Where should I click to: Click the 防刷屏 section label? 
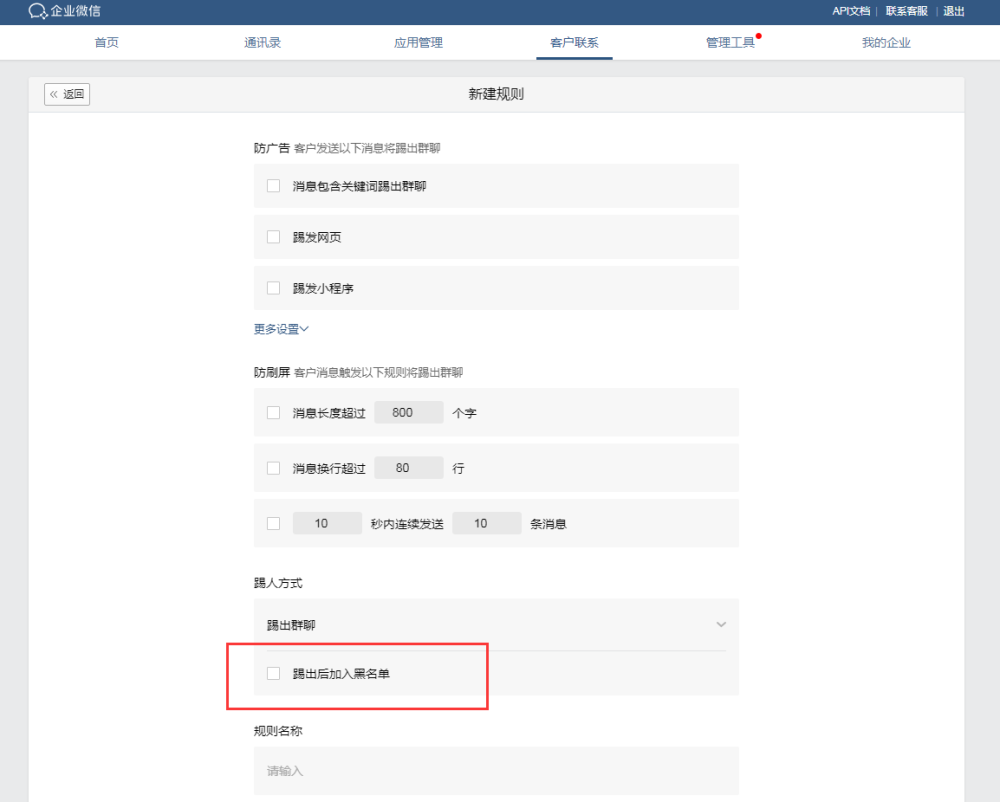(272, 372)
